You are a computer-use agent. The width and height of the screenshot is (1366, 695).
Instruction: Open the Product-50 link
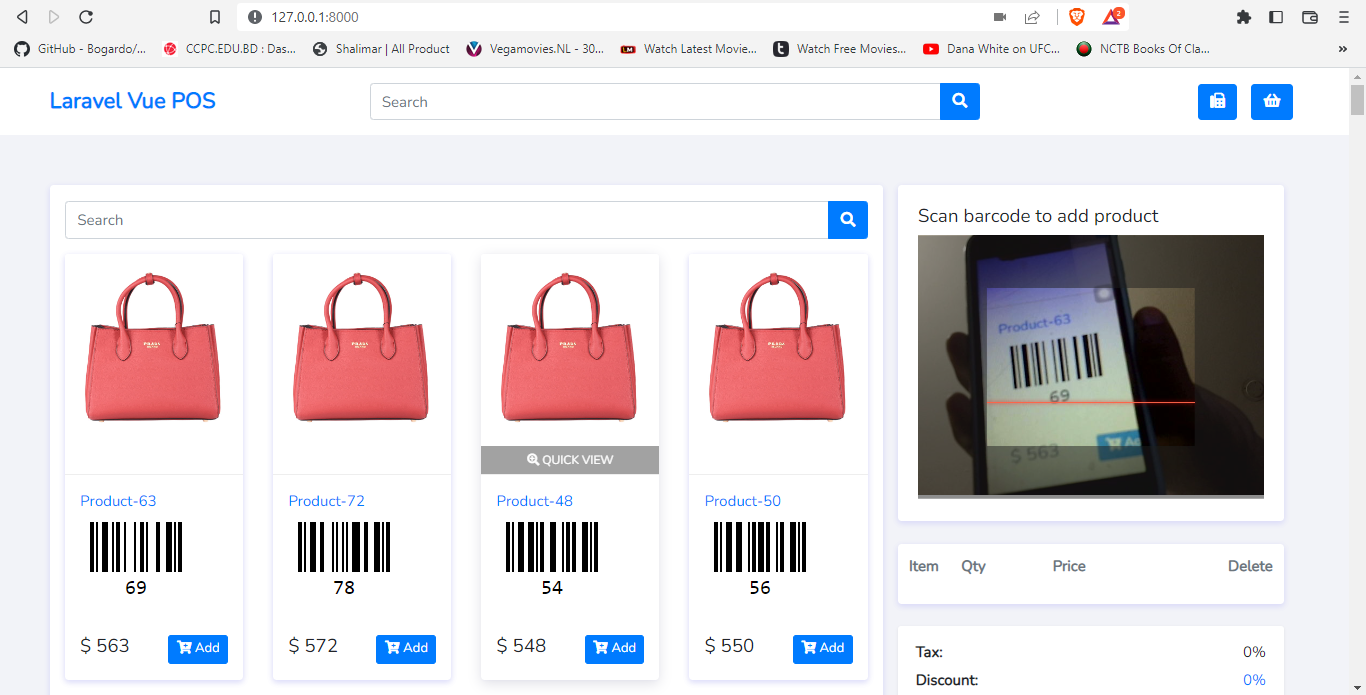tap(743, 501)
